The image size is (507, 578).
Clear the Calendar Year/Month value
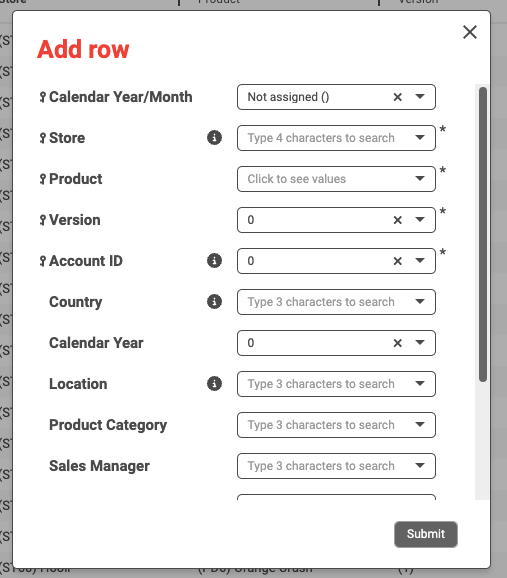pyautogui.click(x=397, y=97)
